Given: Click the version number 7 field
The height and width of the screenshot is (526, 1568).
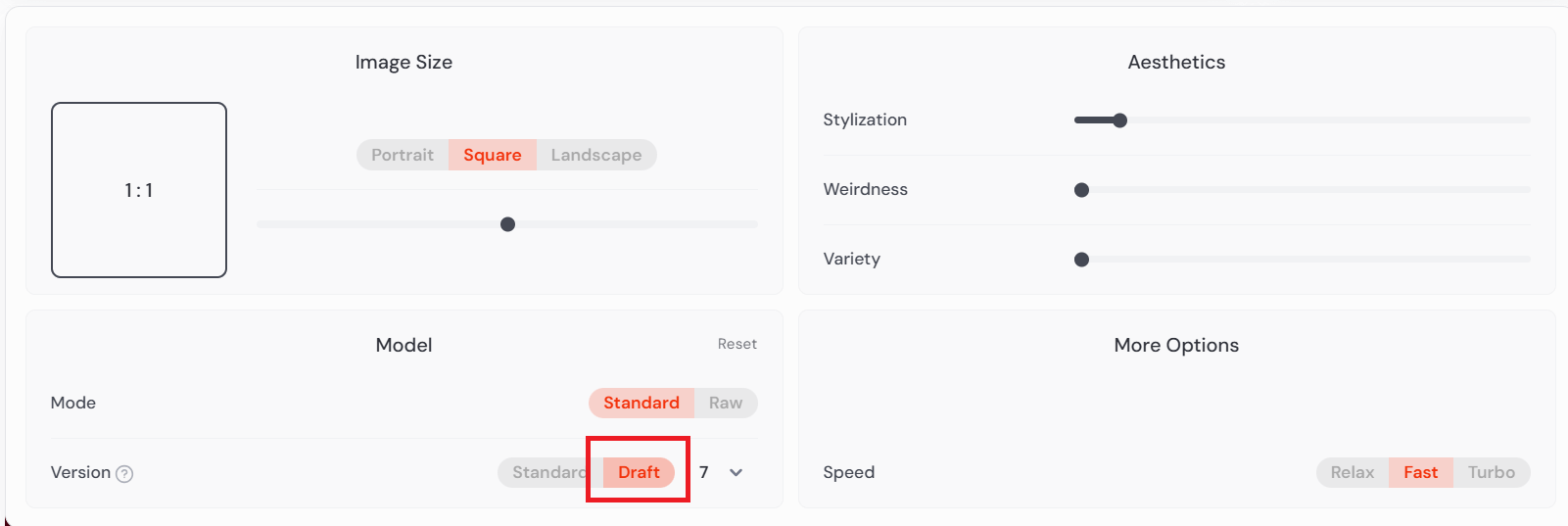Looking at the screenshot, I should pyautogui.click(x=703, y=472).
